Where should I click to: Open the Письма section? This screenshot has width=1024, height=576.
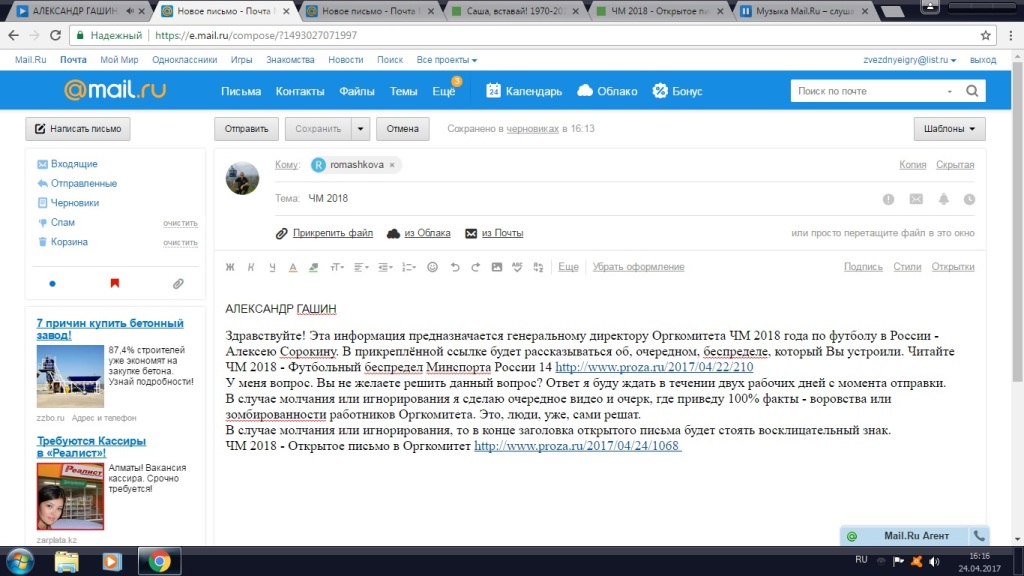coord(241,91)
